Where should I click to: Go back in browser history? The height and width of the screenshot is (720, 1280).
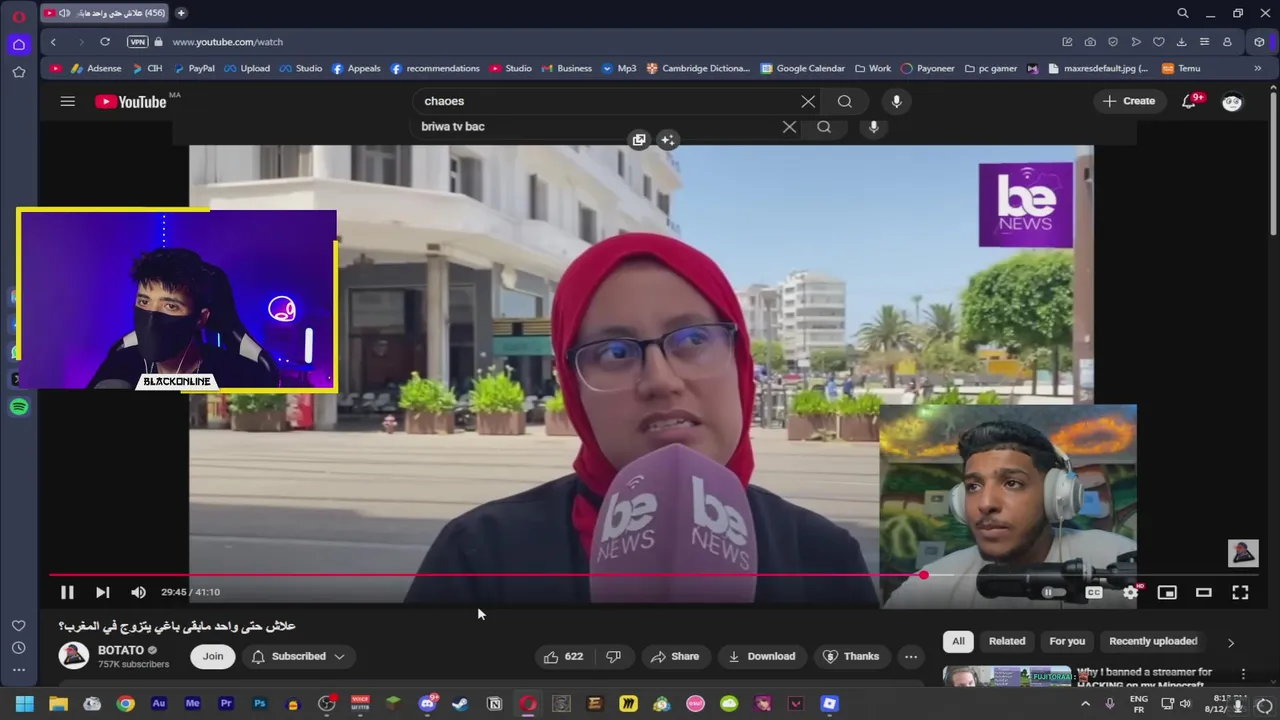click(54, 42)
